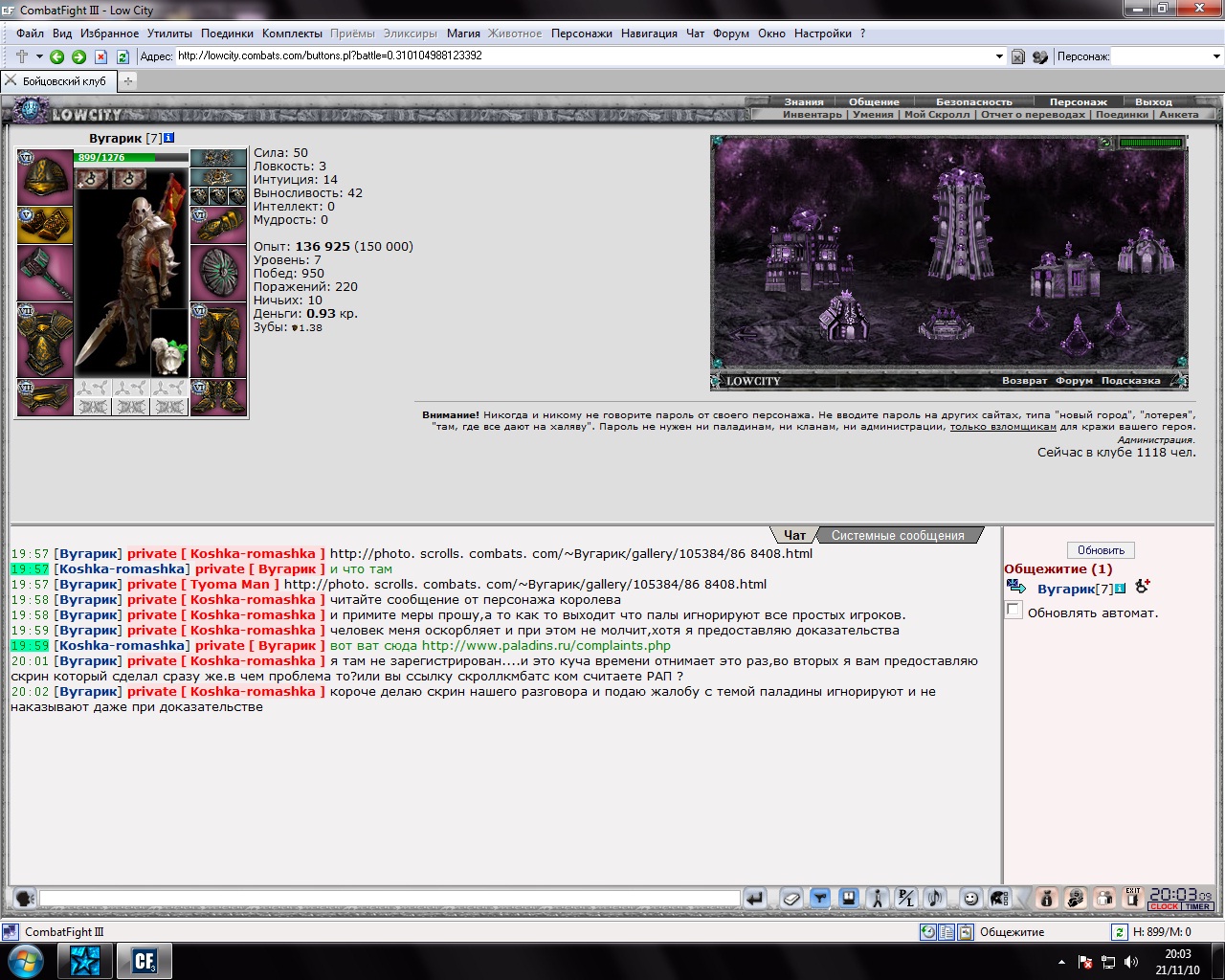Click the gloves item slot
Image resolution: width=1225 pixels, height=980 pixels.
pyautogui.click(x=218, y=226)
